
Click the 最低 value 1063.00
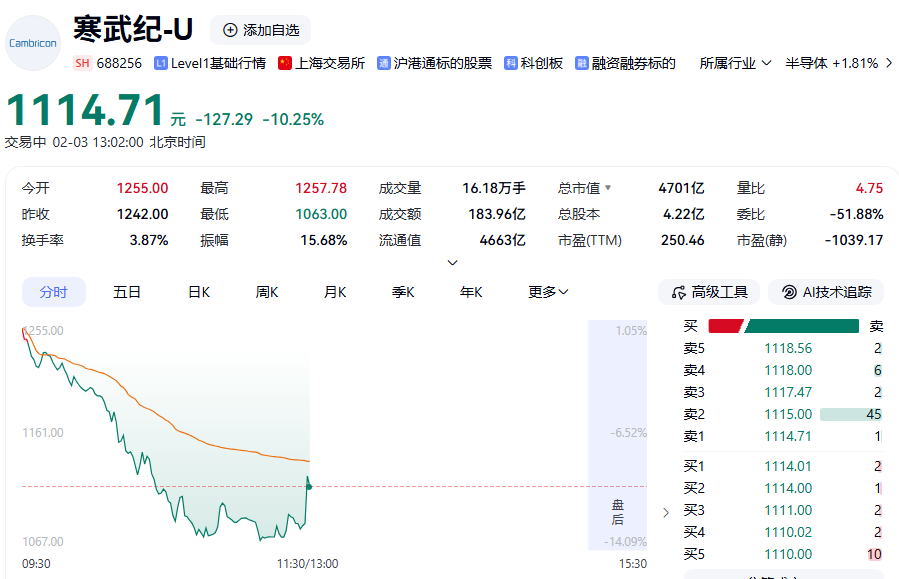pyautogui.click(x=321, y=214)
